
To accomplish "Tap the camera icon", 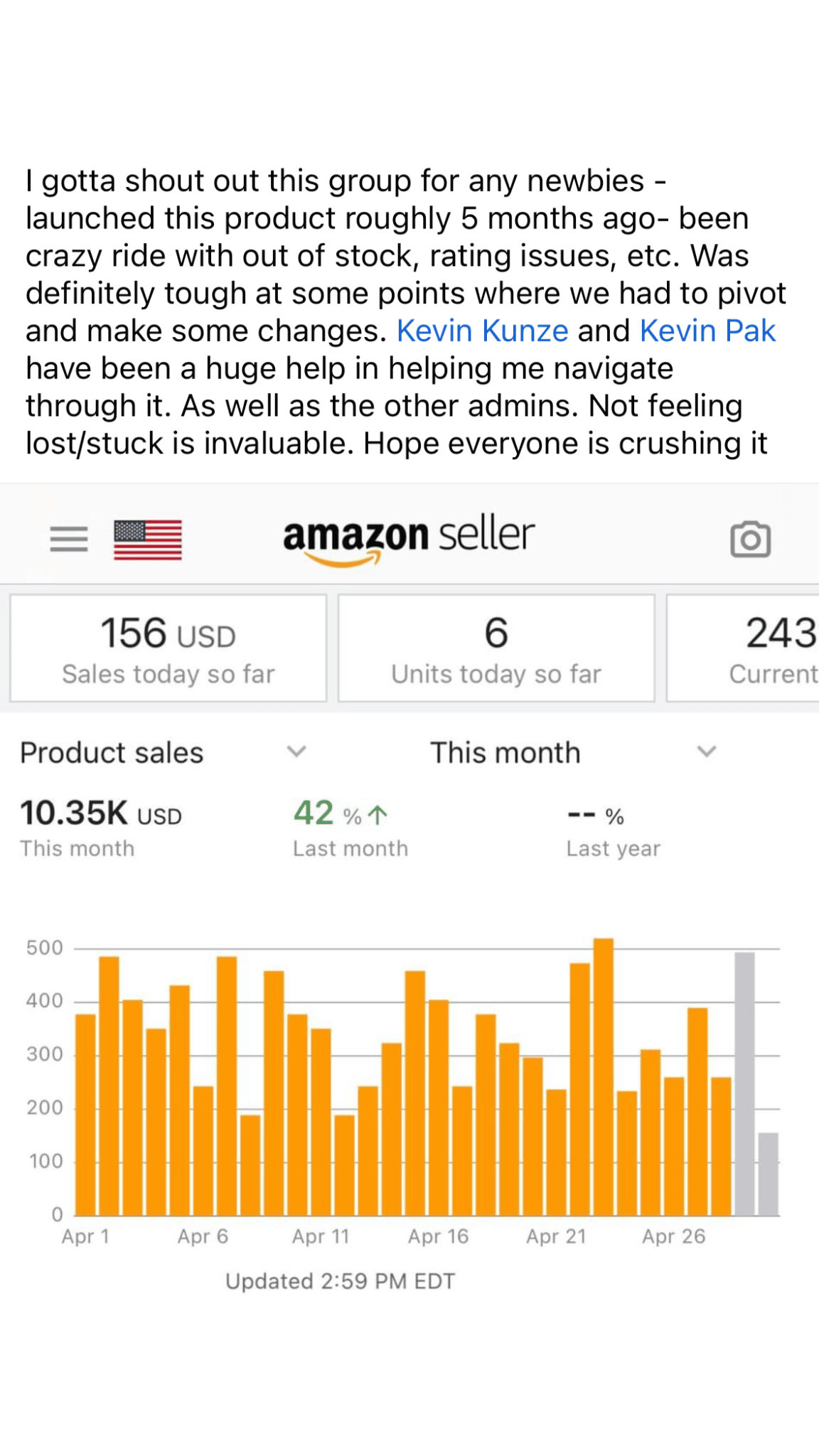I will pyautogui.click(x=750, y=540).
